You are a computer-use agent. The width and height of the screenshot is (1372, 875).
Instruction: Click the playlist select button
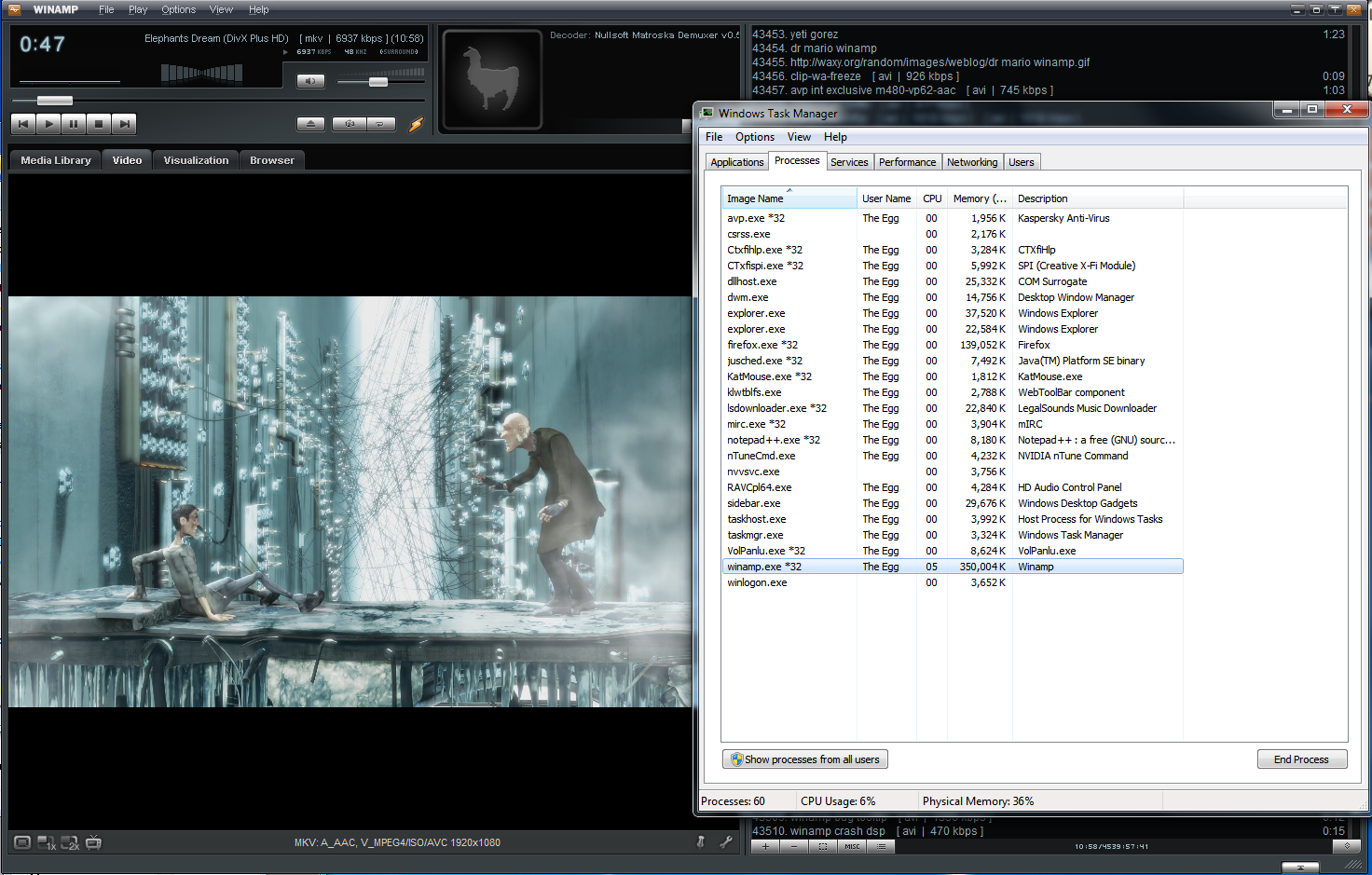click(822, 846)
